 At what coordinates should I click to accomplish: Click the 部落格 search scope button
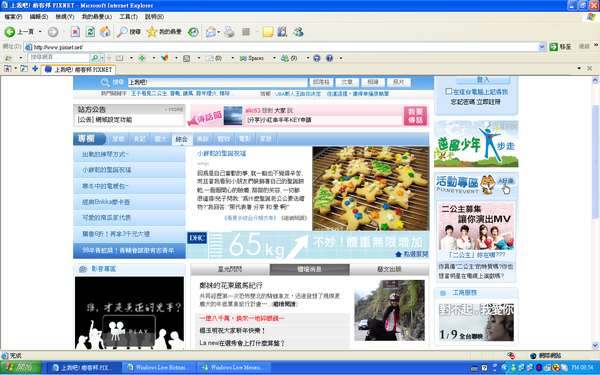(x=321, y=82)
